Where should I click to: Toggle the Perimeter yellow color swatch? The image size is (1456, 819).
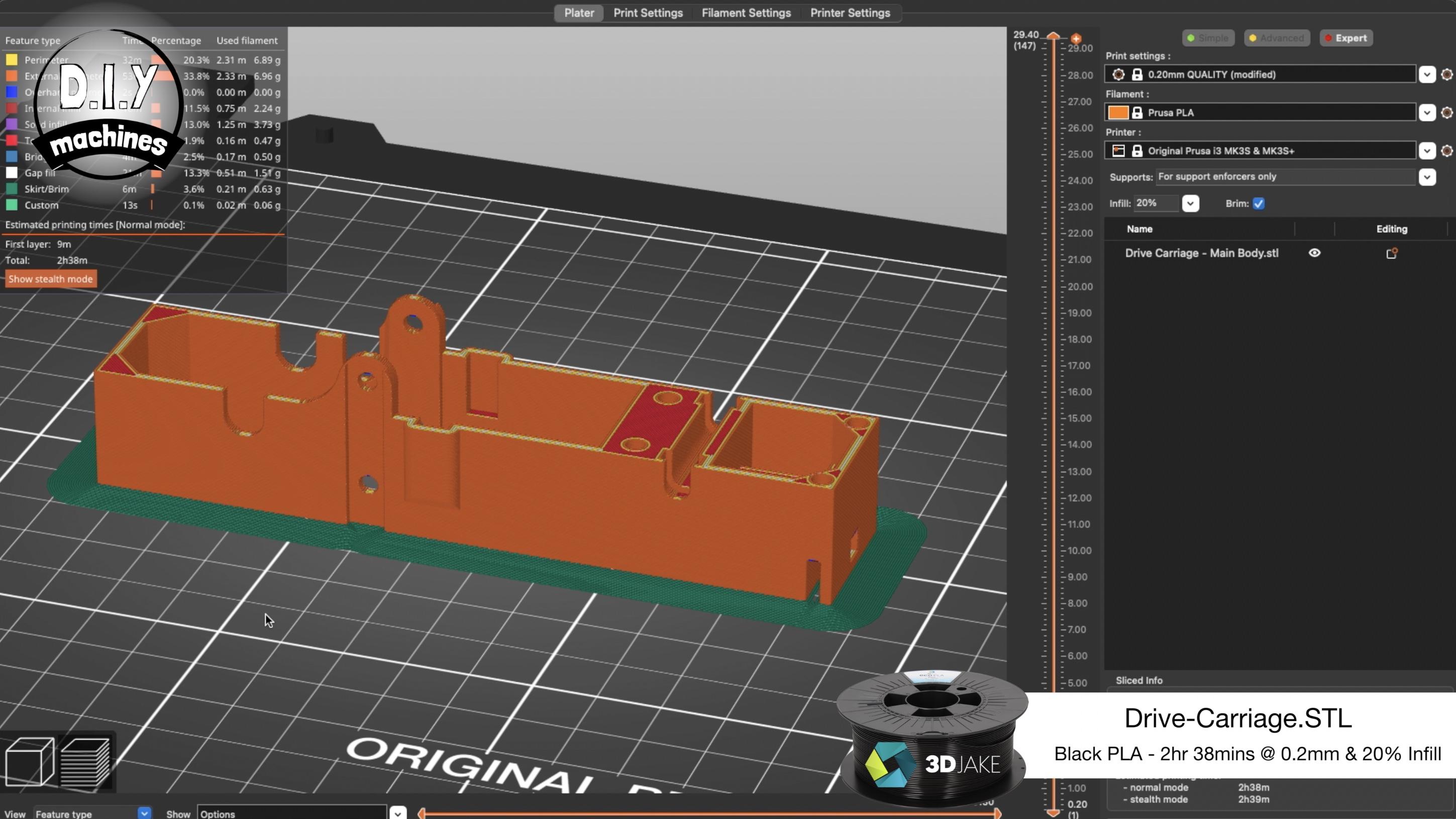(11, 60)
